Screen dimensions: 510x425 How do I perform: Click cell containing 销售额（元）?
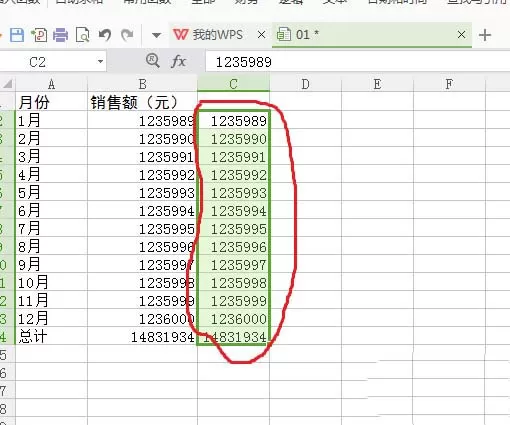(142, 102)
